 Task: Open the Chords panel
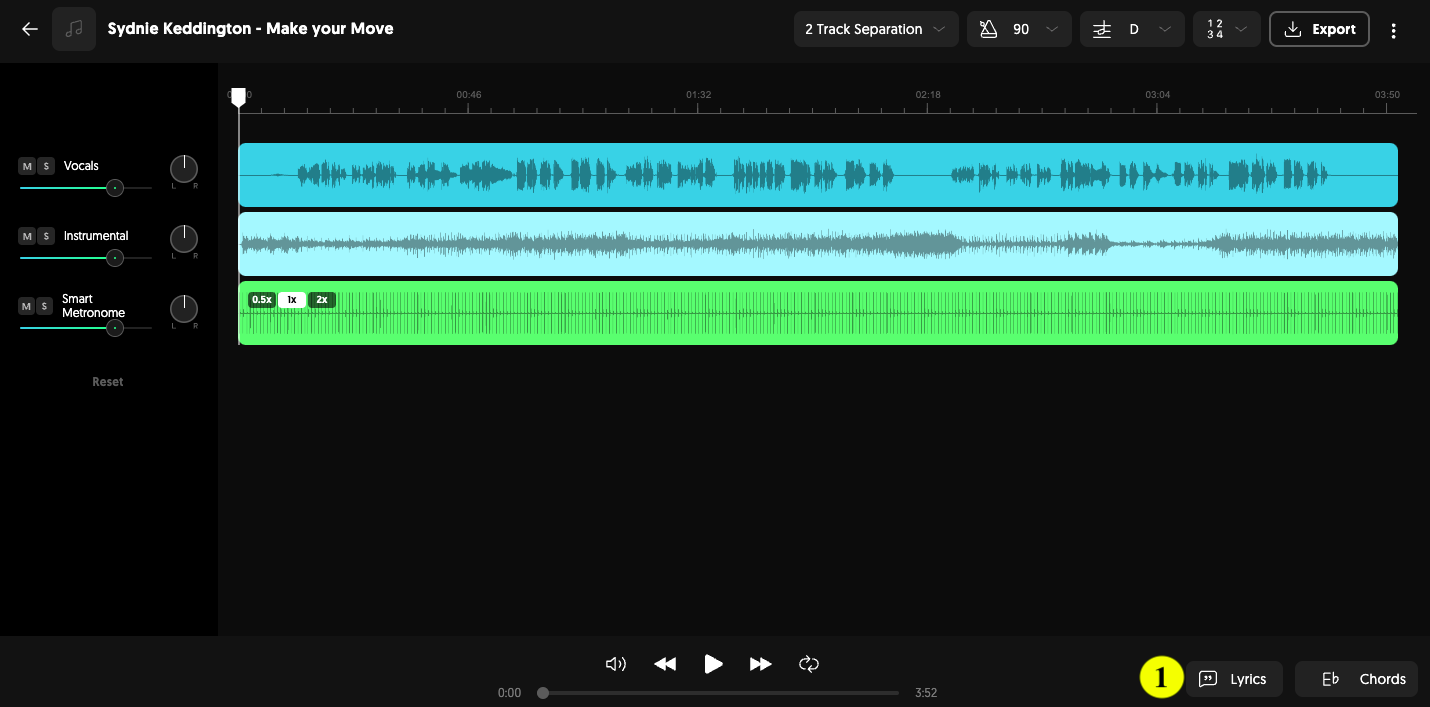point(1357,679)
